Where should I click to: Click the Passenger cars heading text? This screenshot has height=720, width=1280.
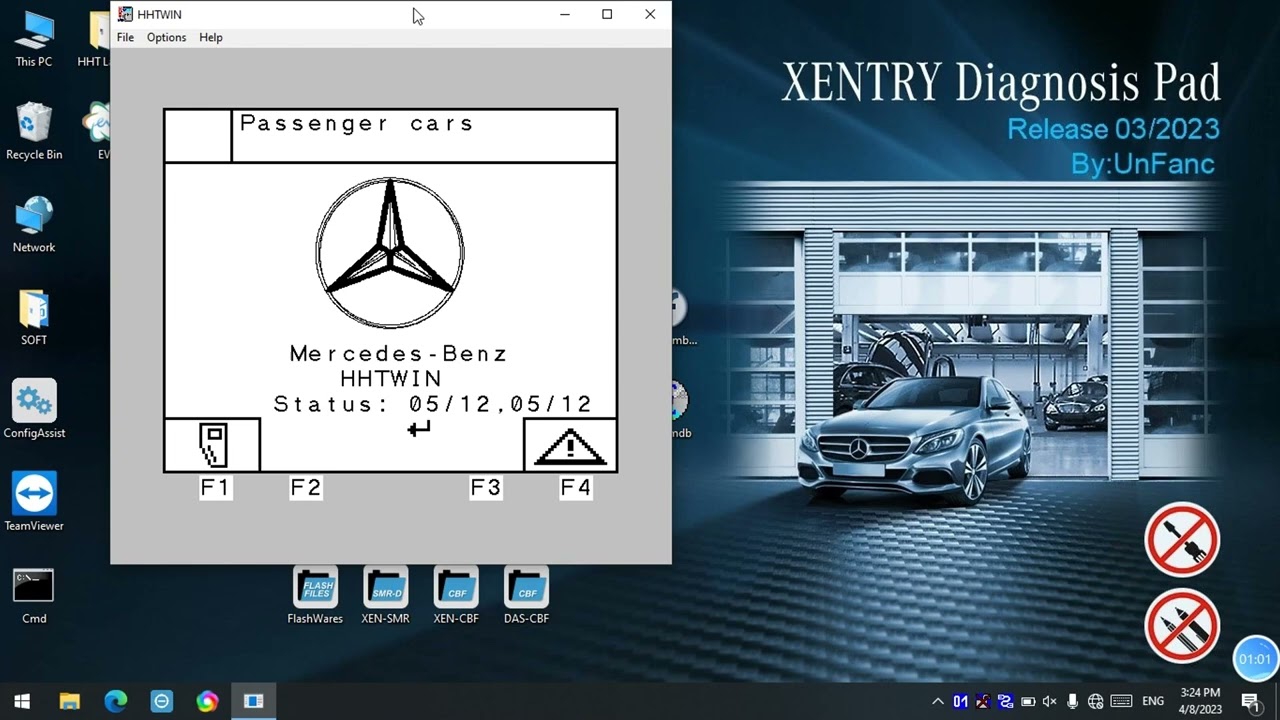(x=356, y=124)
